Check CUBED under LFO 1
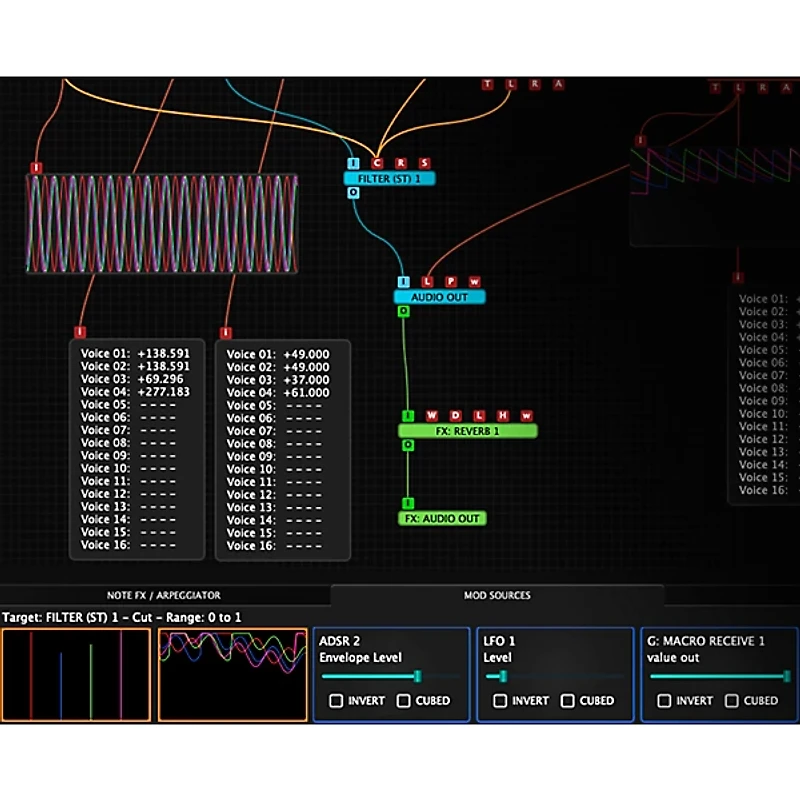The image size is (800, 800). 566,701
